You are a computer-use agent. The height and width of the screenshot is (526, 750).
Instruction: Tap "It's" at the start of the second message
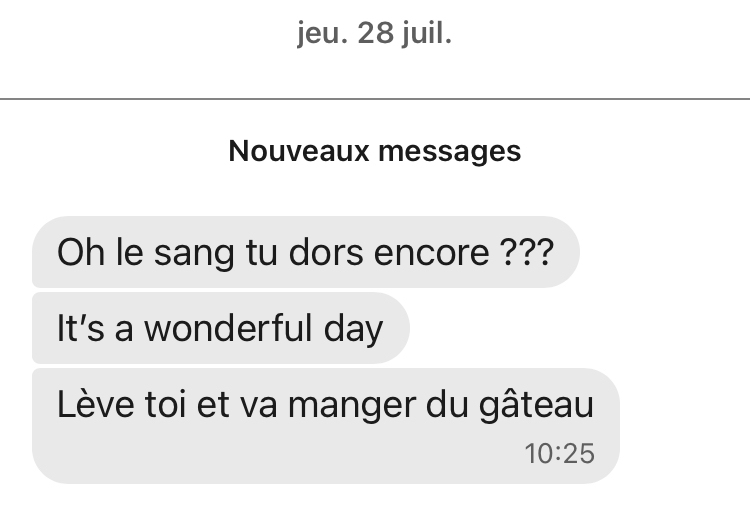[80, 329]
